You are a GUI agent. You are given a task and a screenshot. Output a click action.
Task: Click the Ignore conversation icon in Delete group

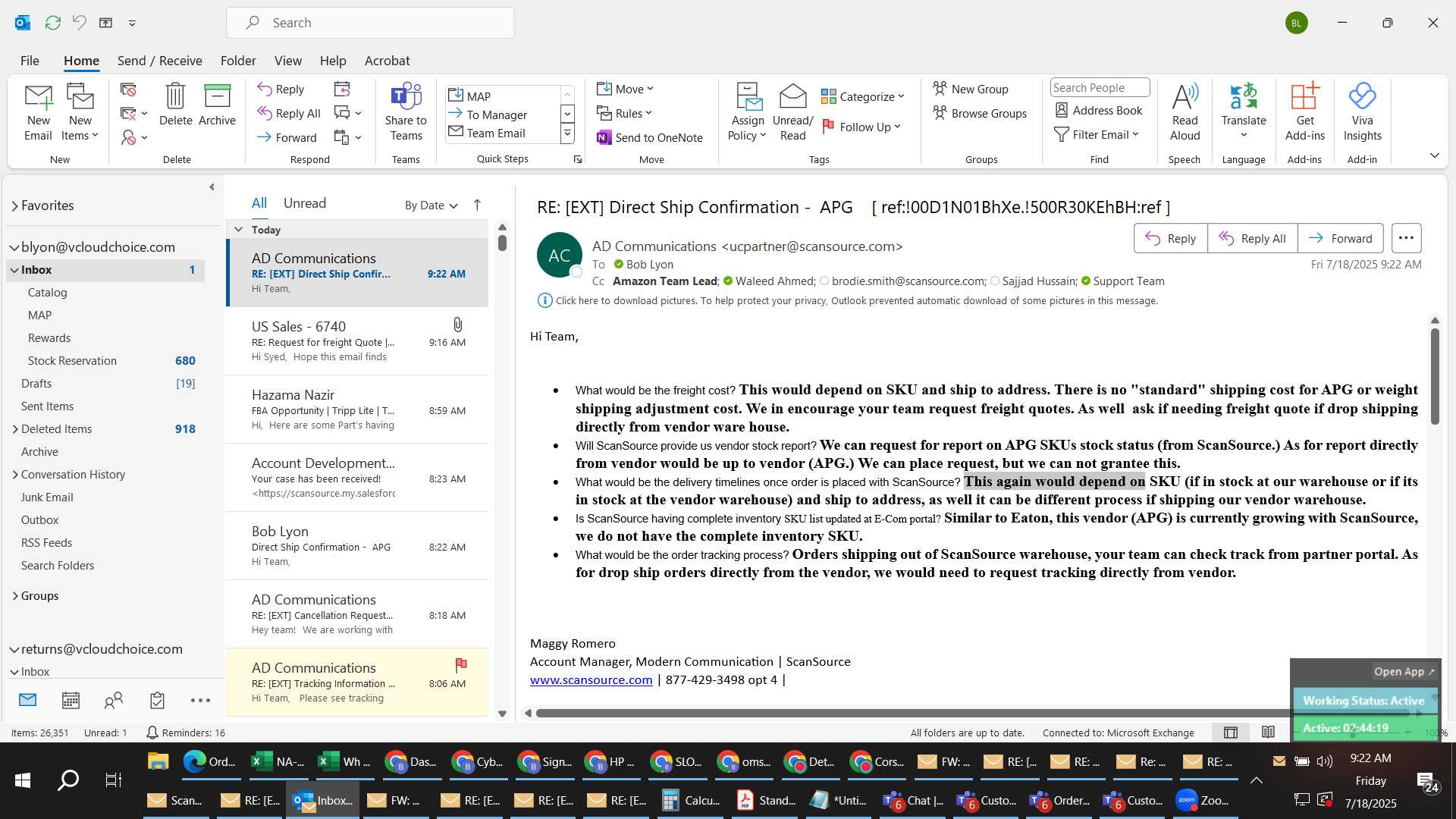click(128, 90)
